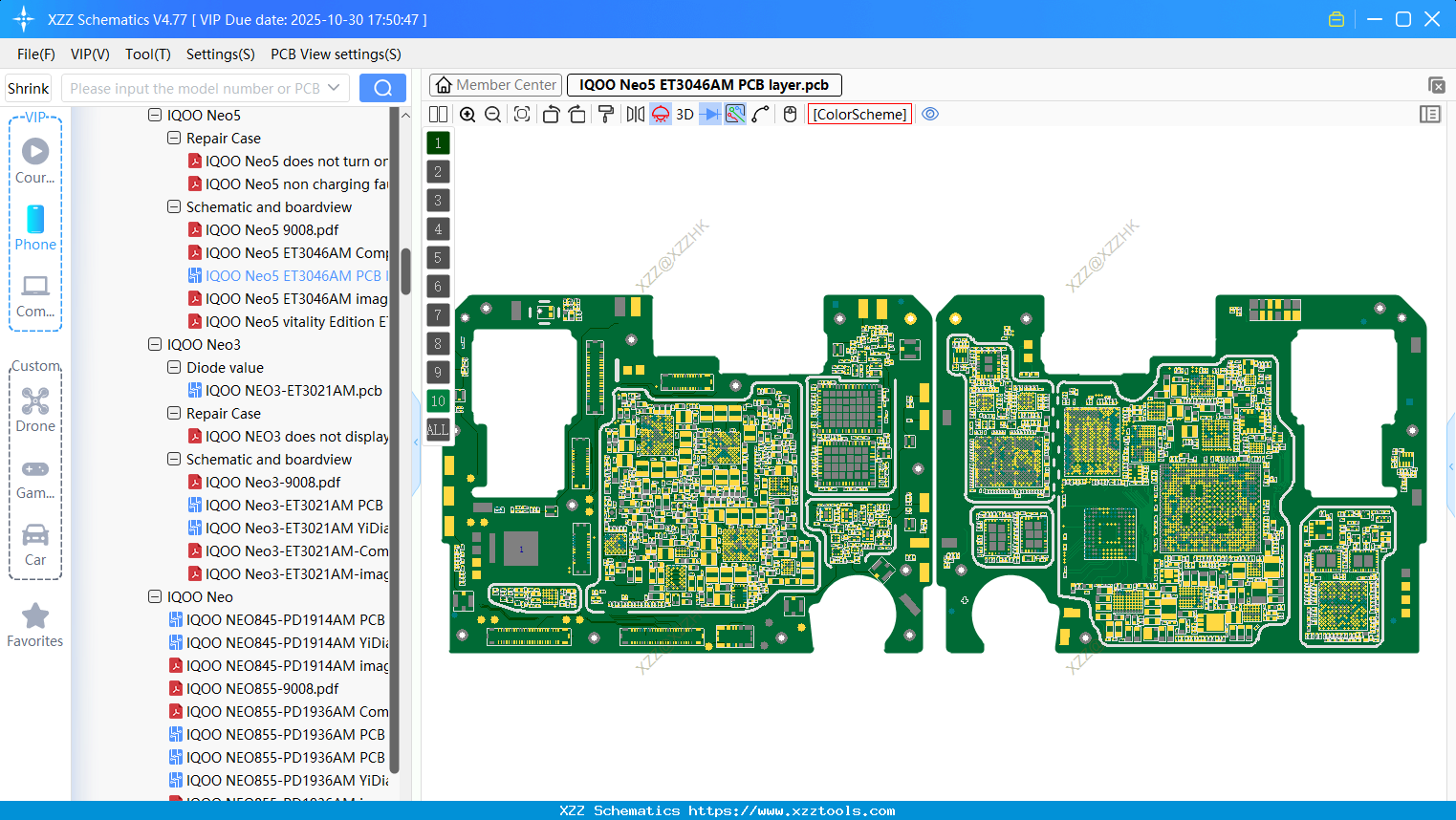Toggle the right side panel icon
The image size is (1456, 820).
coord(1430,115)
